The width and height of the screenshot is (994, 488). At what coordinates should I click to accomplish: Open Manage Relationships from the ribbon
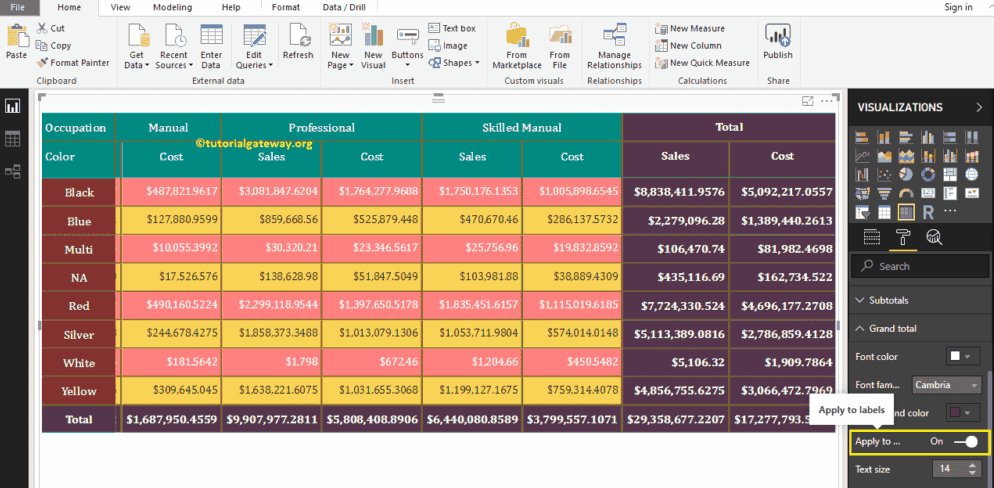click(x=614, y=46)
